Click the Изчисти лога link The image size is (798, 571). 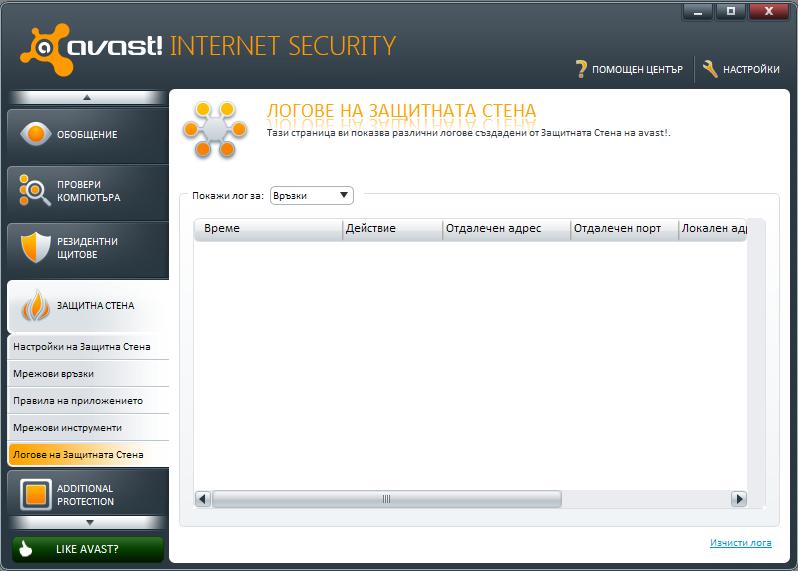tap(740, 543)
